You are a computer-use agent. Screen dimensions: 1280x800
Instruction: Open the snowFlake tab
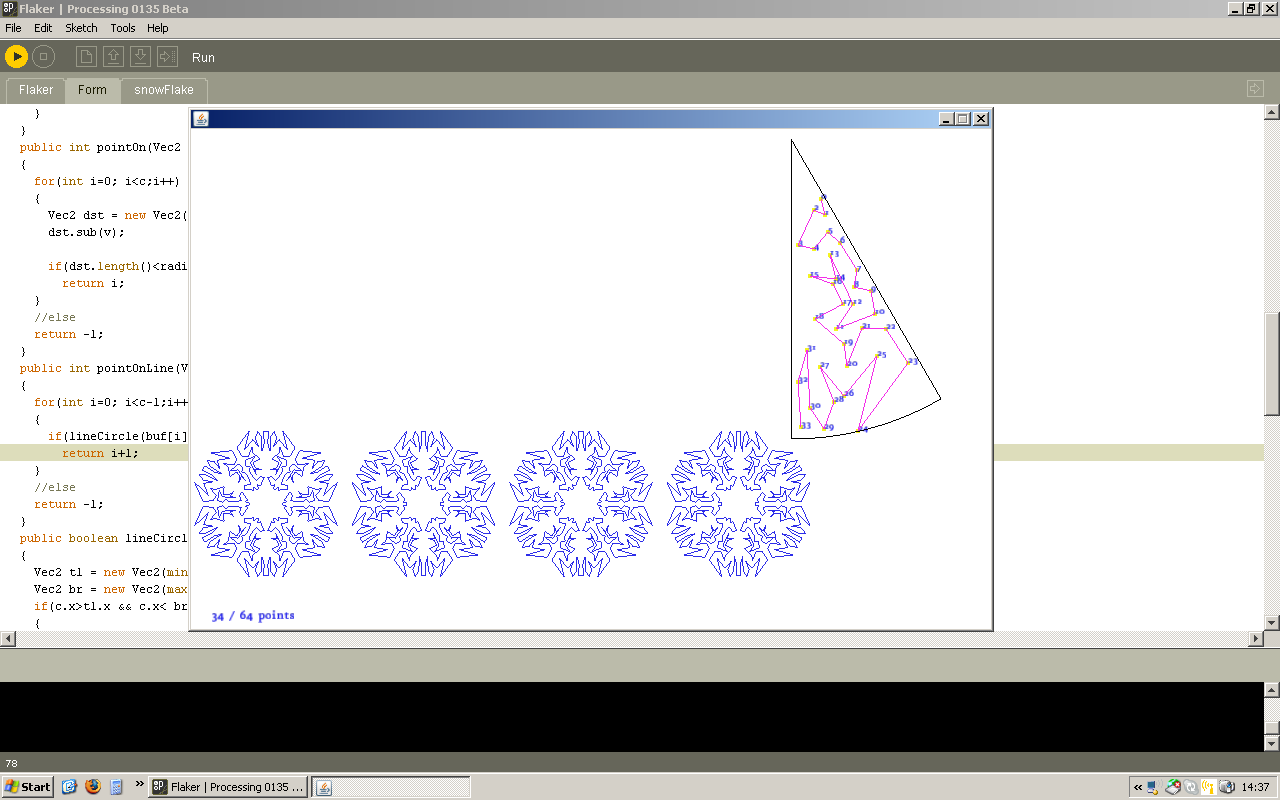pos(164,90)
